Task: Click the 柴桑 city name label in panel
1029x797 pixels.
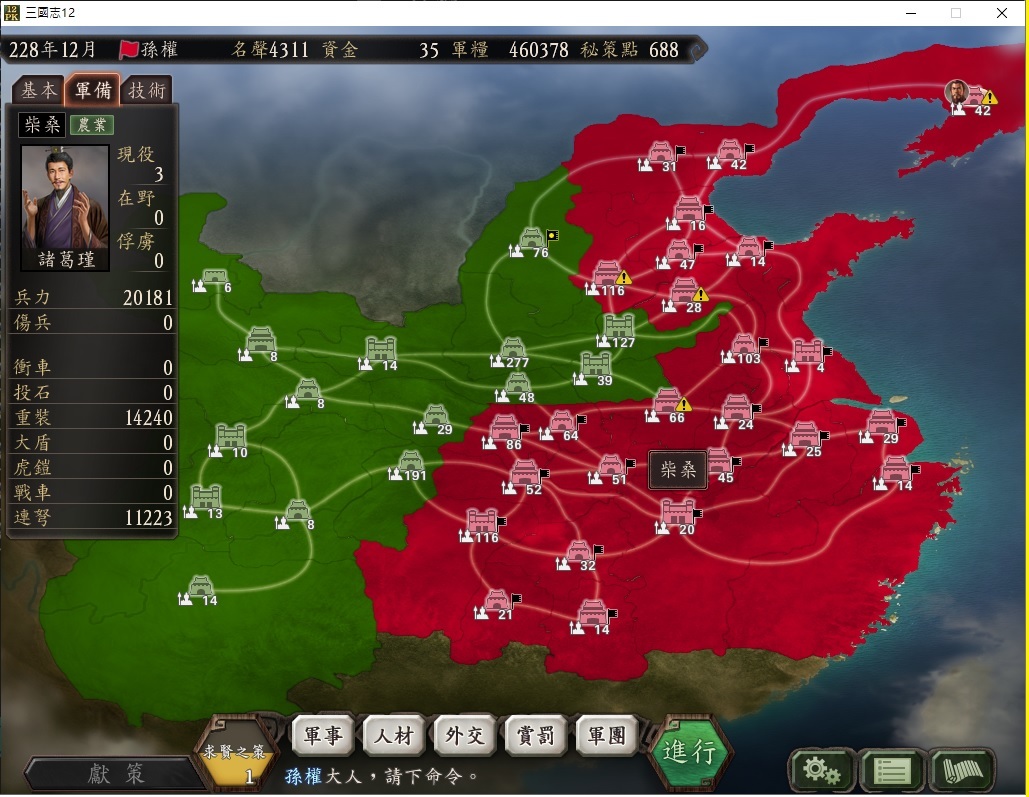Action: [42, 124]
